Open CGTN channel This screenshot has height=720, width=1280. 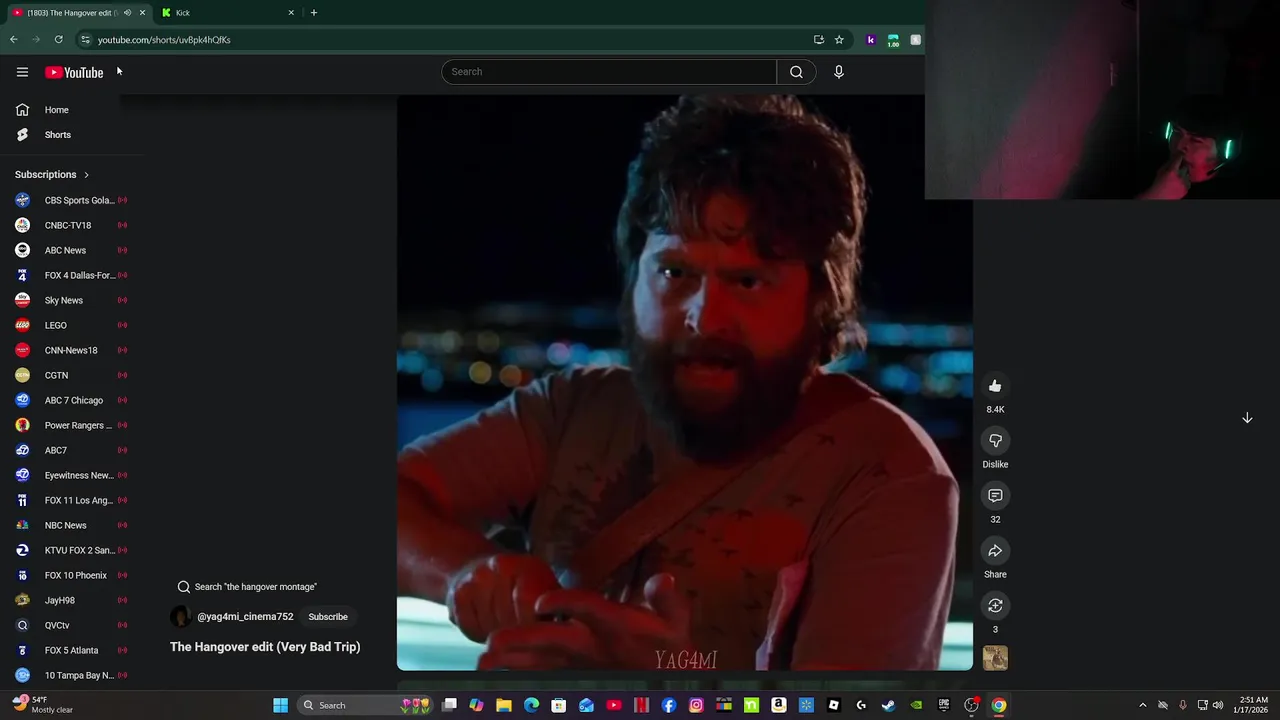click(x=70, y=375)
